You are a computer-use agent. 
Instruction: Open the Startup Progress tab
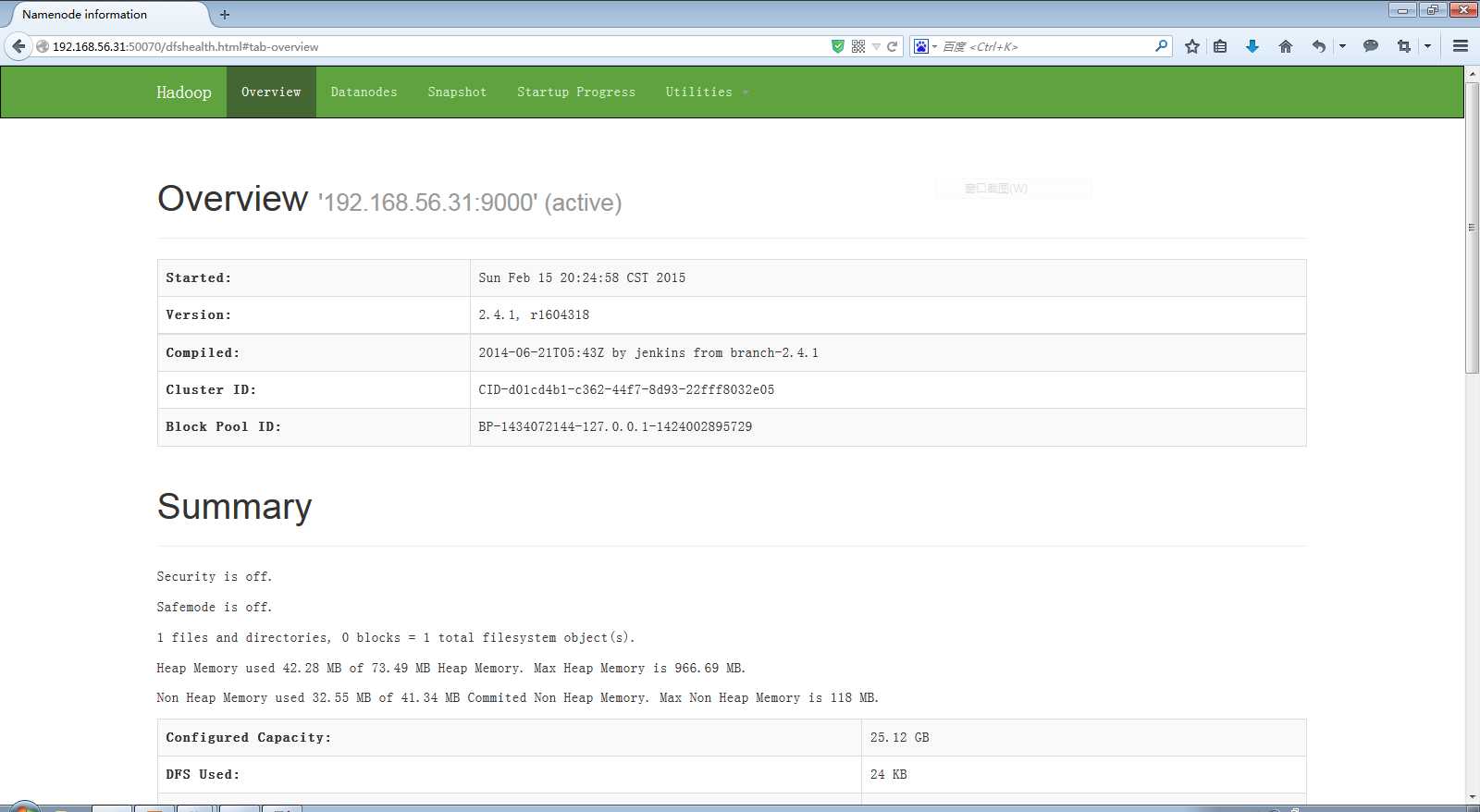[x=576, y=92]
